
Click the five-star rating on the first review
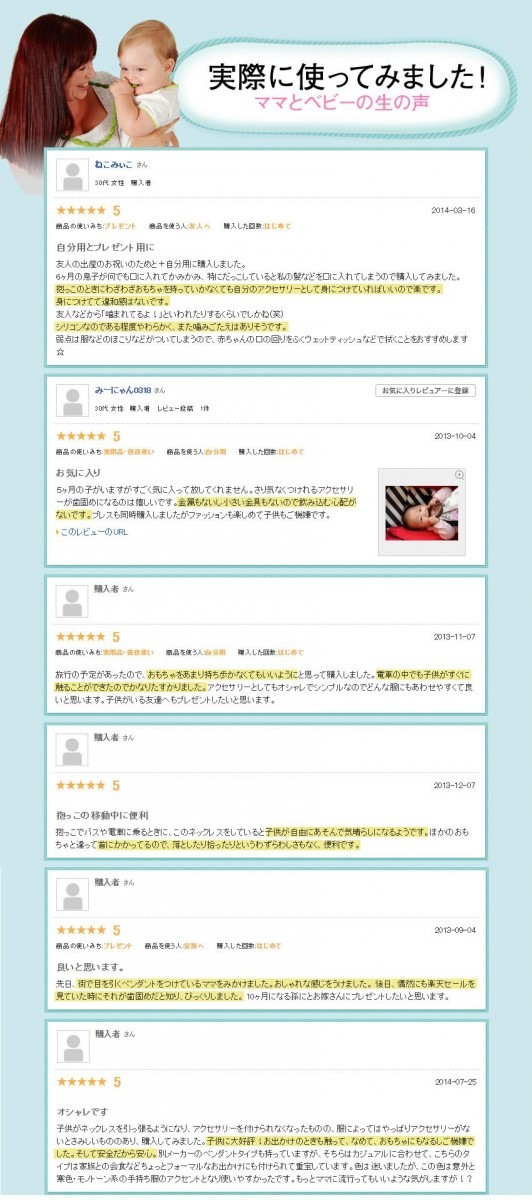click(81, 211)
